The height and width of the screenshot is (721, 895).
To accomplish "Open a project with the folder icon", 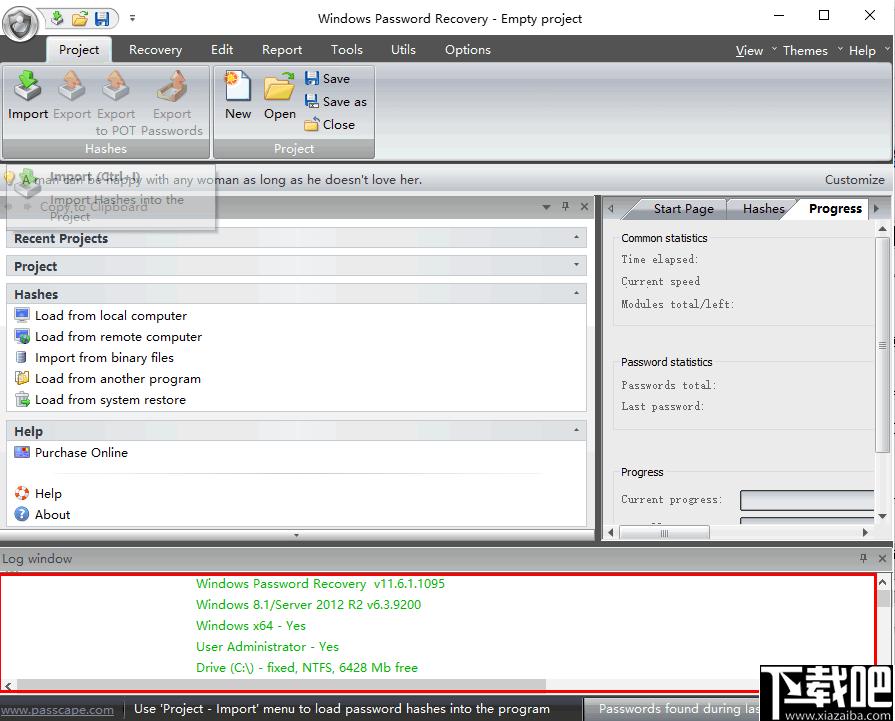I will [280, 86].
